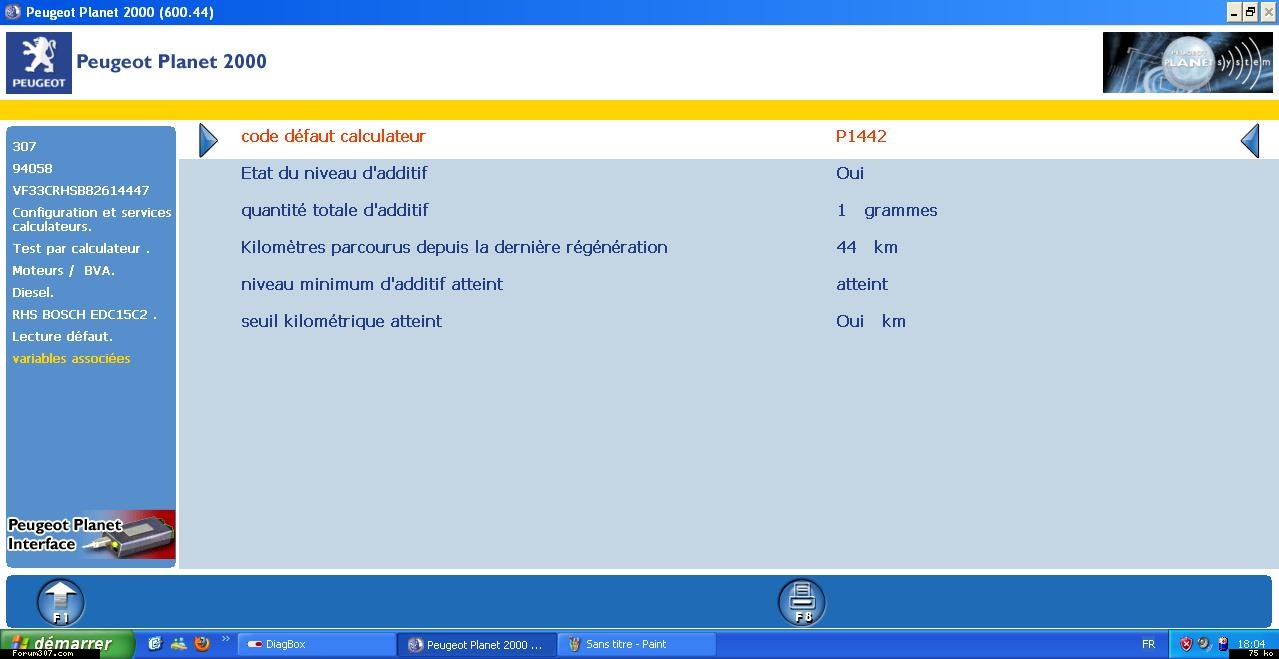This screenshot has width=1279, height=659.
Task: Click the Peugeot Planet System banner image
Action: 1187,63
